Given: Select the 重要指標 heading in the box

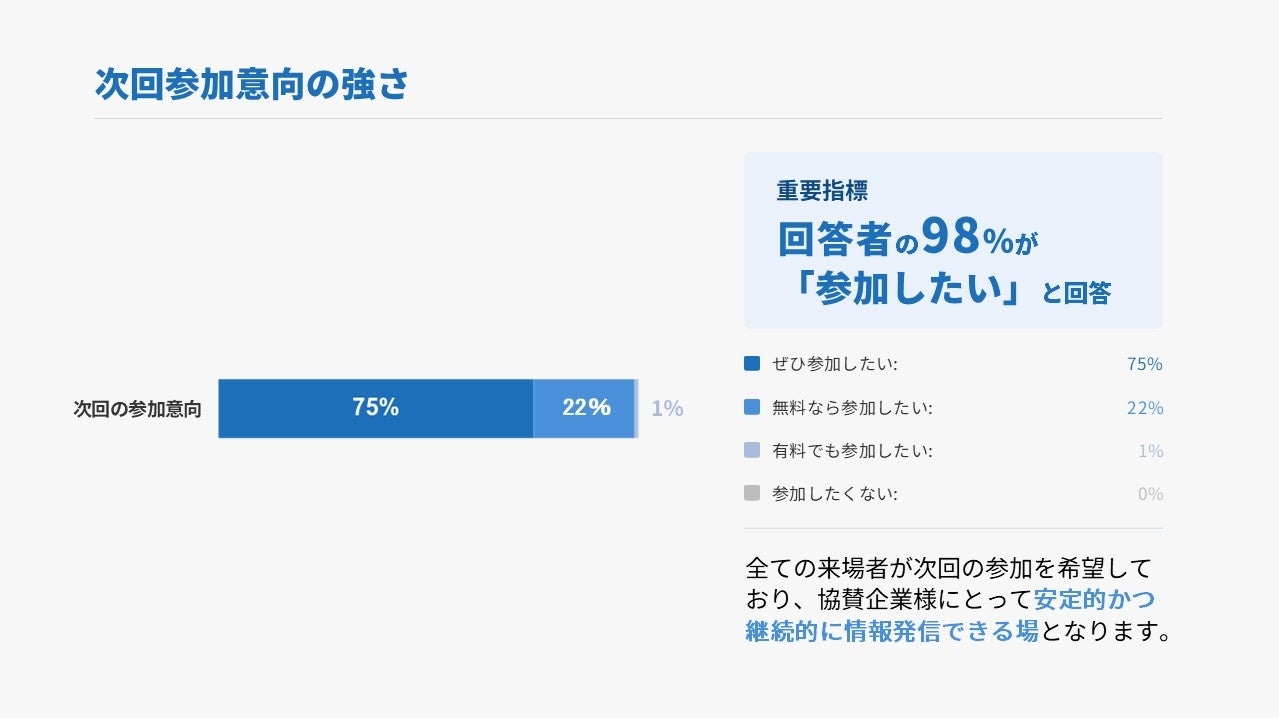Looking at the screenshot, I should coord(822,190).
